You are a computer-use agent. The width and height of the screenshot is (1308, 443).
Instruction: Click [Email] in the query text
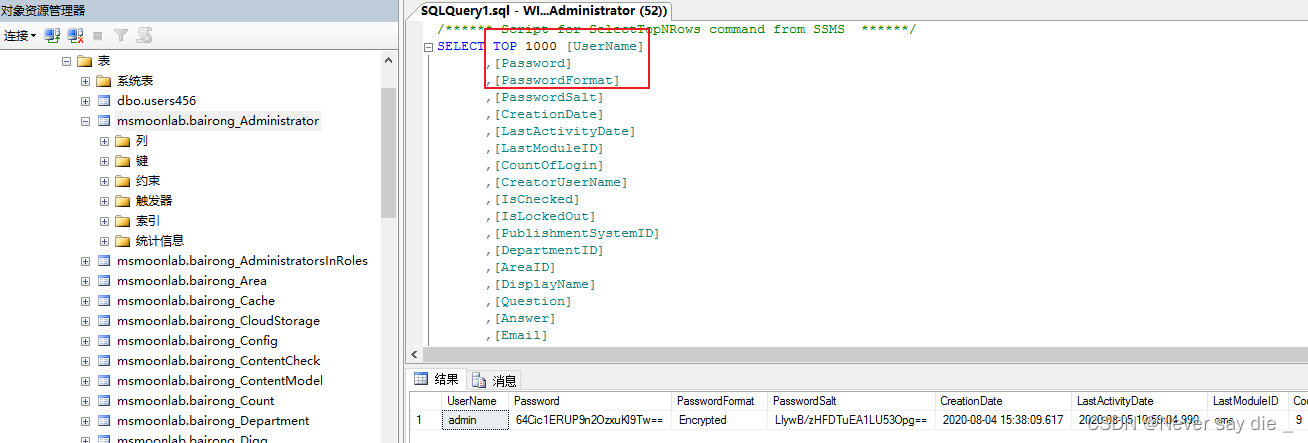pyautogui.click(x=520, y=335)
